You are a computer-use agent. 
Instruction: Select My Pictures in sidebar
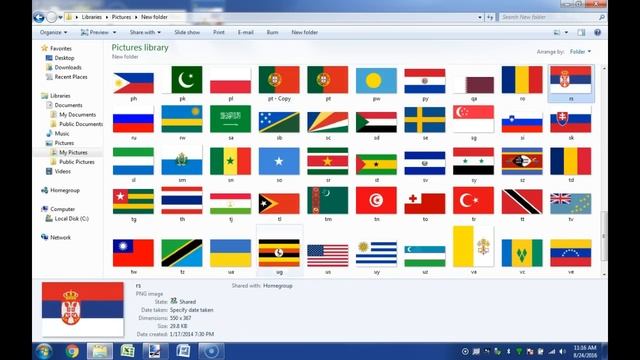(x=73, y=152)
